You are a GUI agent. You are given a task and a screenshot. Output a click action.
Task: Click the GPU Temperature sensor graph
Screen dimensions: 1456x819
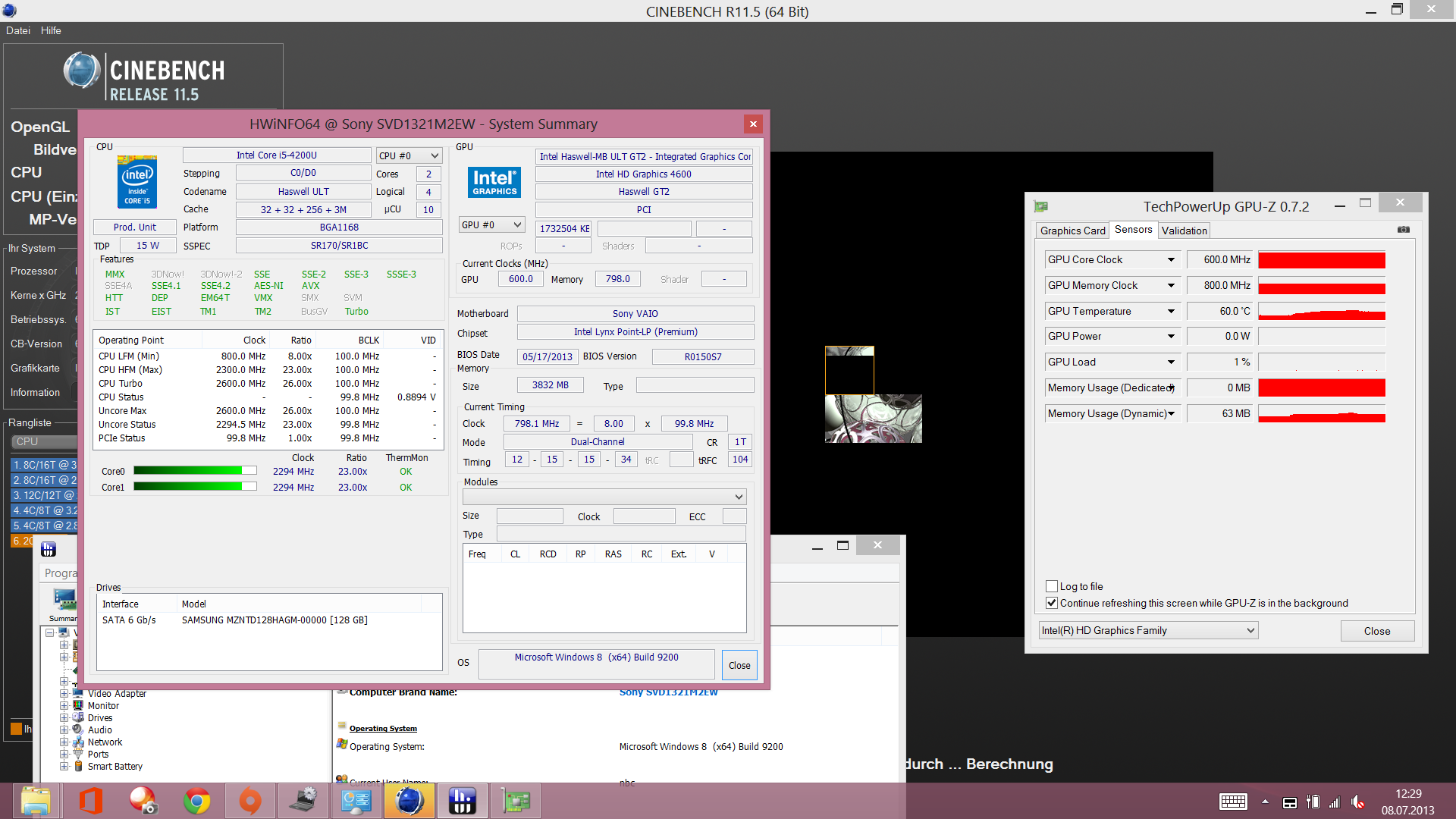point(1322,312)
